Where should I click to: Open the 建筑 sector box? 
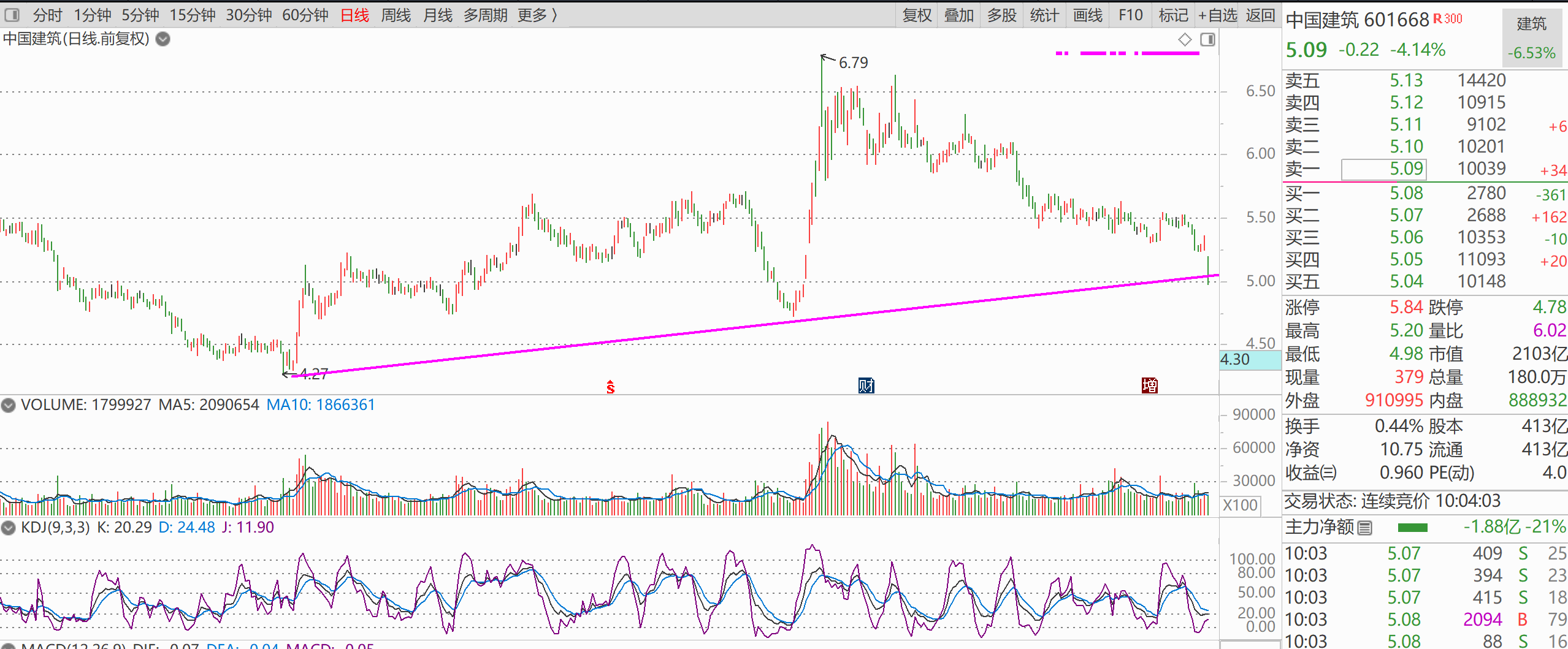point(1531,37)
